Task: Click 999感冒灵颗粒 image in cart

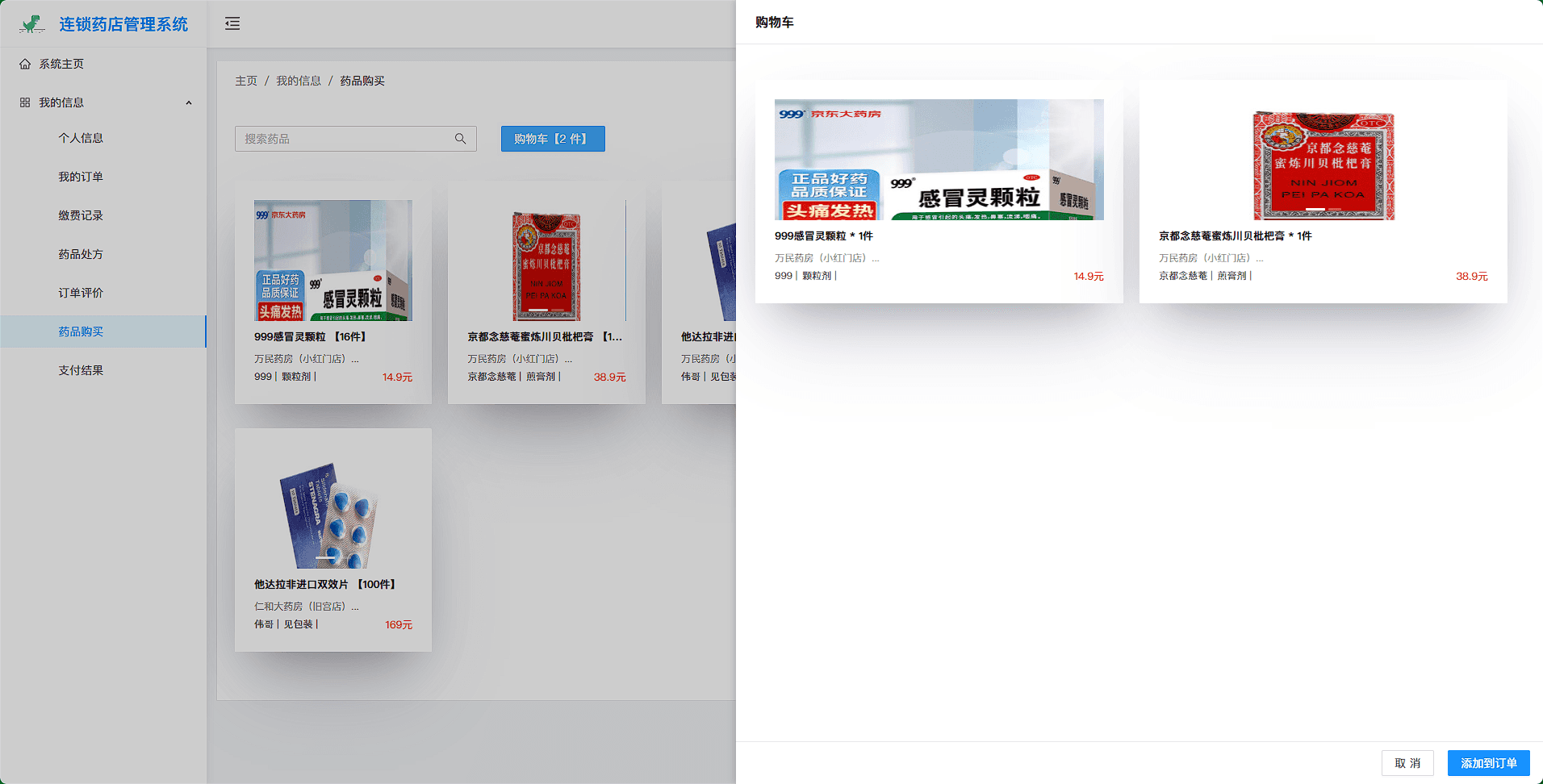Action: 939,160
